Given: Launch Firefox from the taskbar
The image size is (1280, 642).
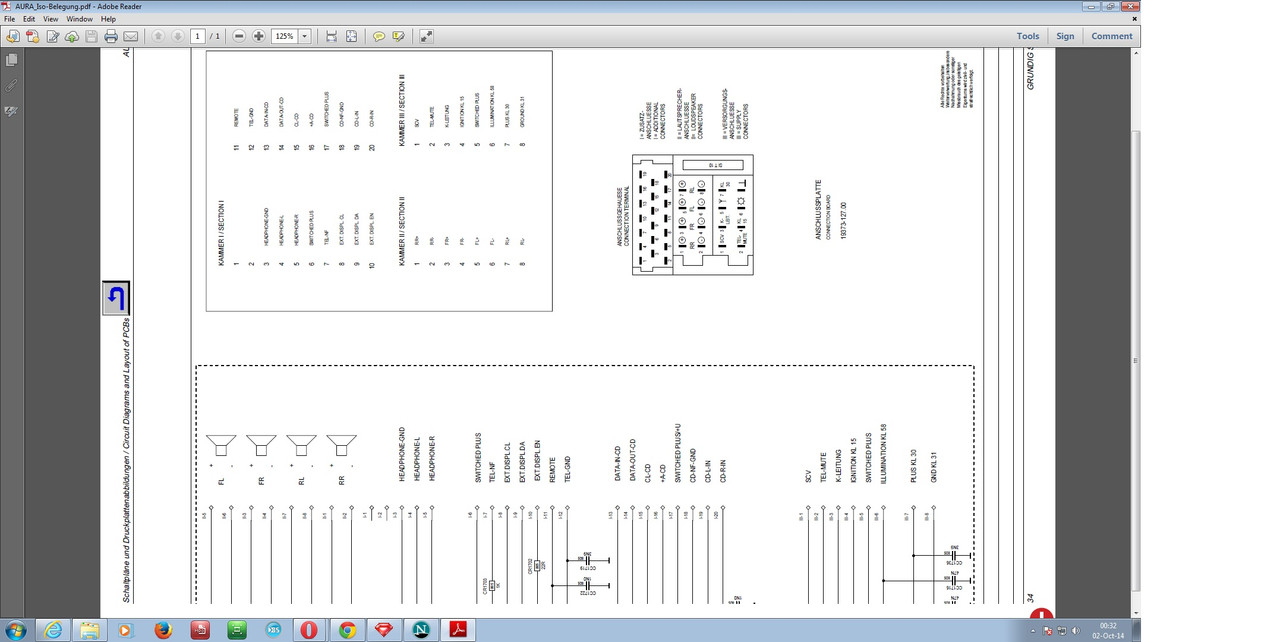Looking at the screenshot, I should pyautogui.click(x=163, y=630).
